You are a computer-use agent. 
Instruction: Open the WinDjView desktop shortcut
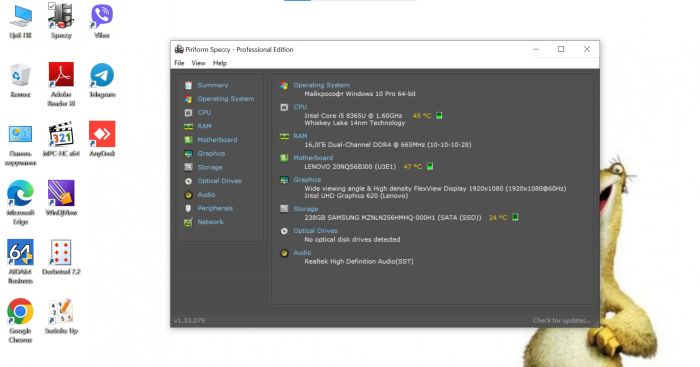pyautogui.click(x=61, y=198)
